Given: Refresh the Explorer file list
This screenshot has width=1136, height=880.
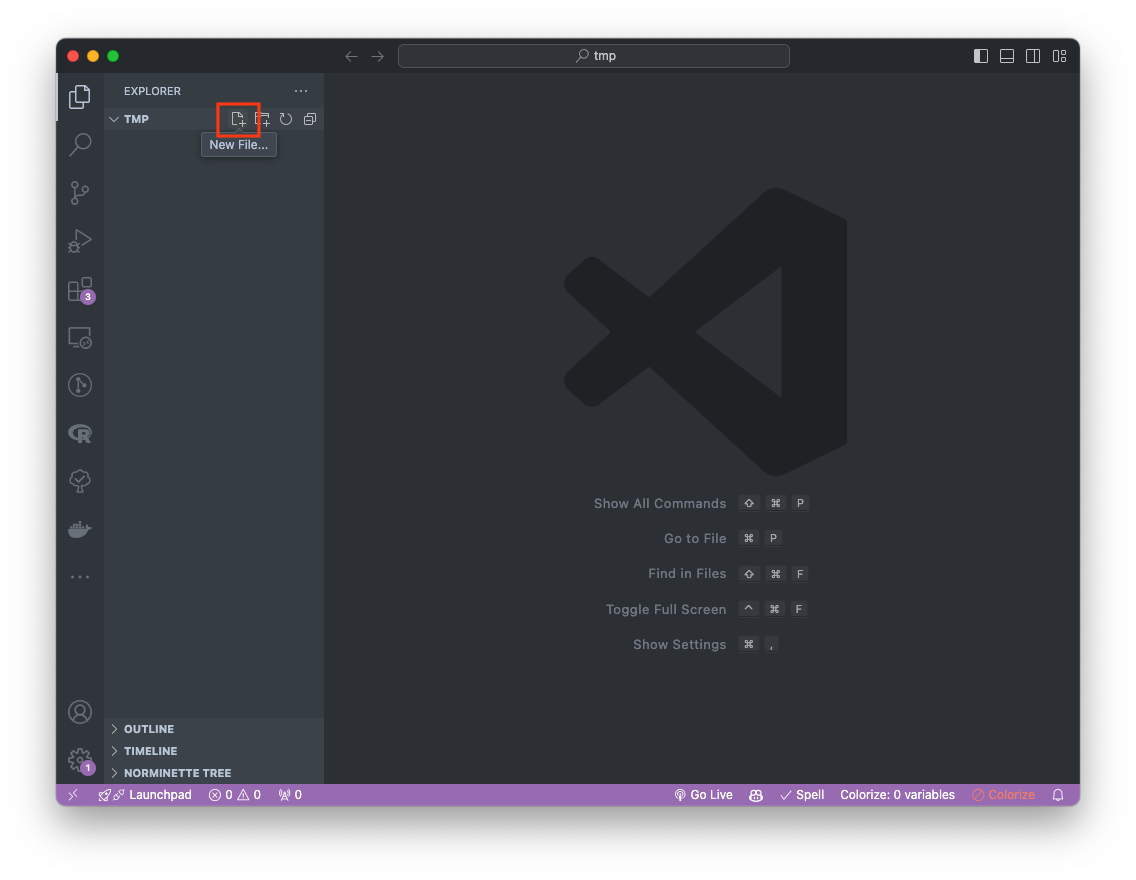Looking at the screenshot, I should (286, 120).
